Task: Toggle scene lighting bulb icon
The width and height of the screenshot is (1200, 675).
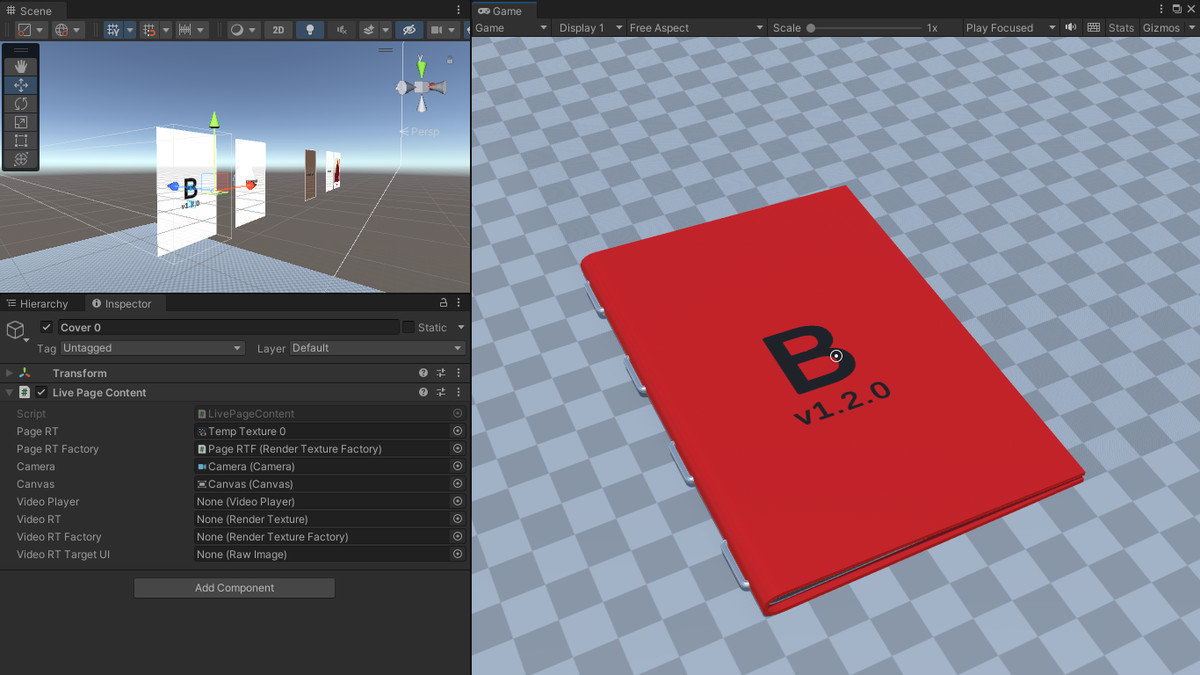Action: pos(309,30)
